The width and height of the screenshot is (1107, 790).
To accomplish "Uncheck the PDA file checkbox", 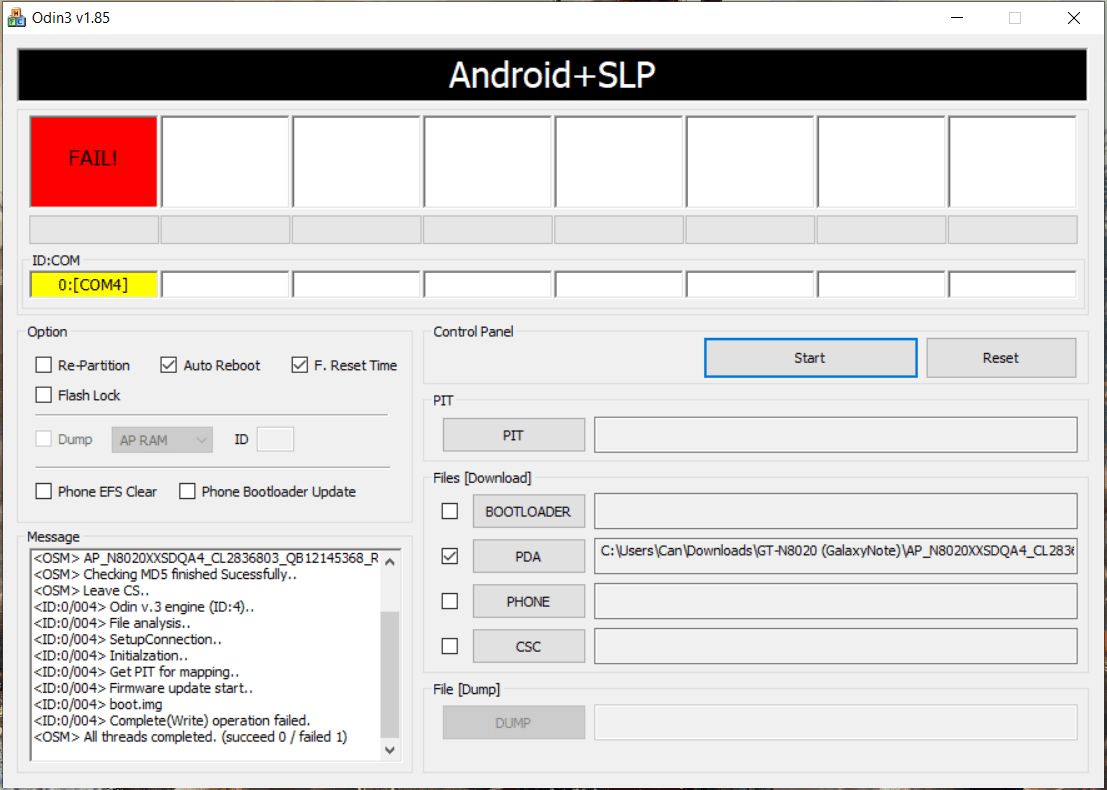I will click(x=450, y=556).
